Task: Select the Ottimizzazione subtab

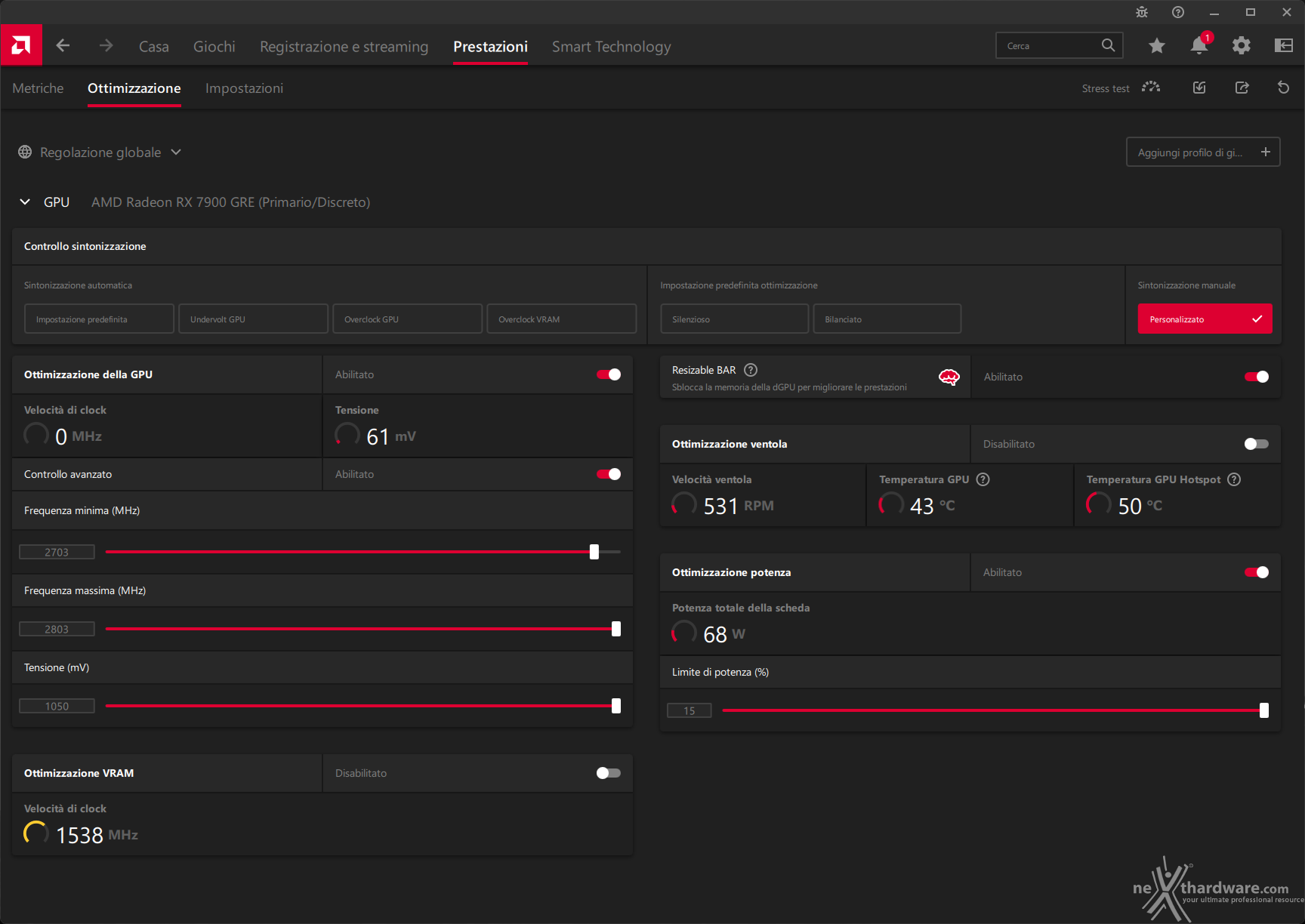Action: click(x=134, y=88)
